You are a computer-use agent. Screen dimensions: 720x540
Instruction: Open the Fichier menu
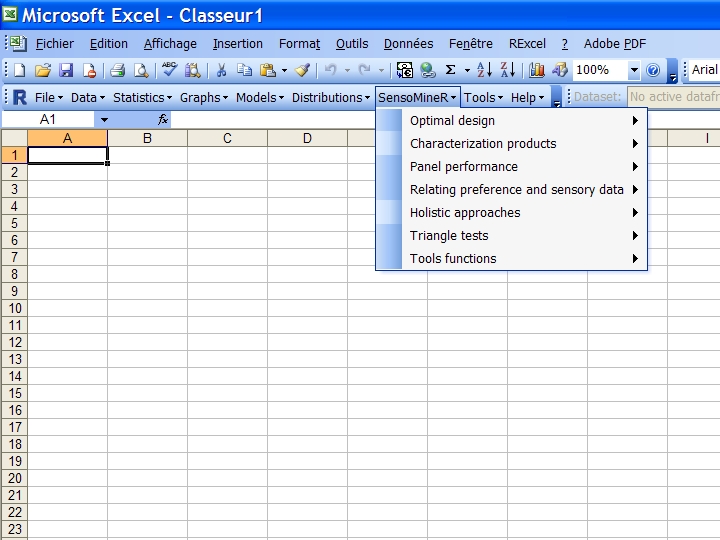55,44
